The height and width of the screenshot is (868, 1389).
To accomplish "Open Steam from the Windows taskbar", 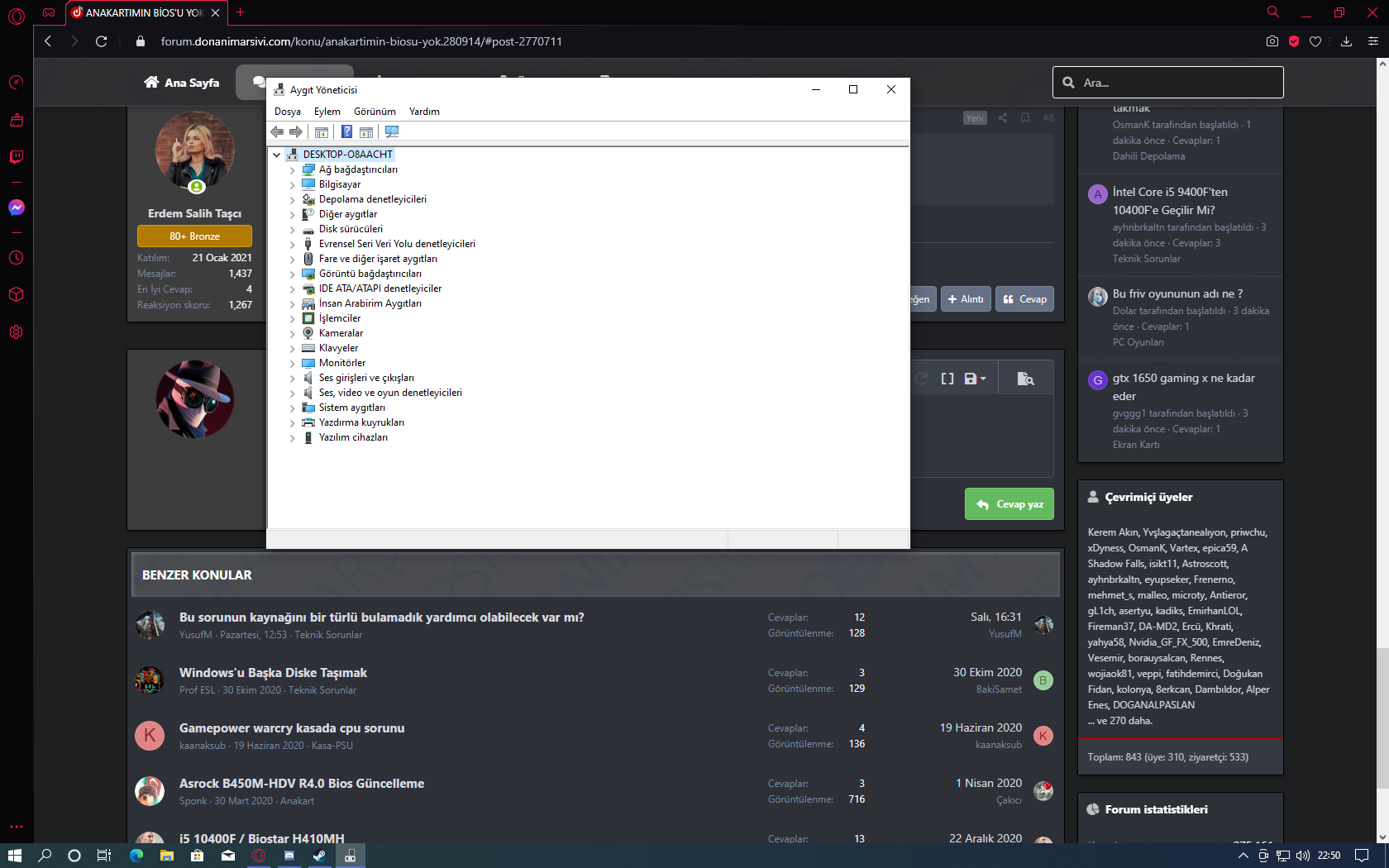I will click(319, 856).
